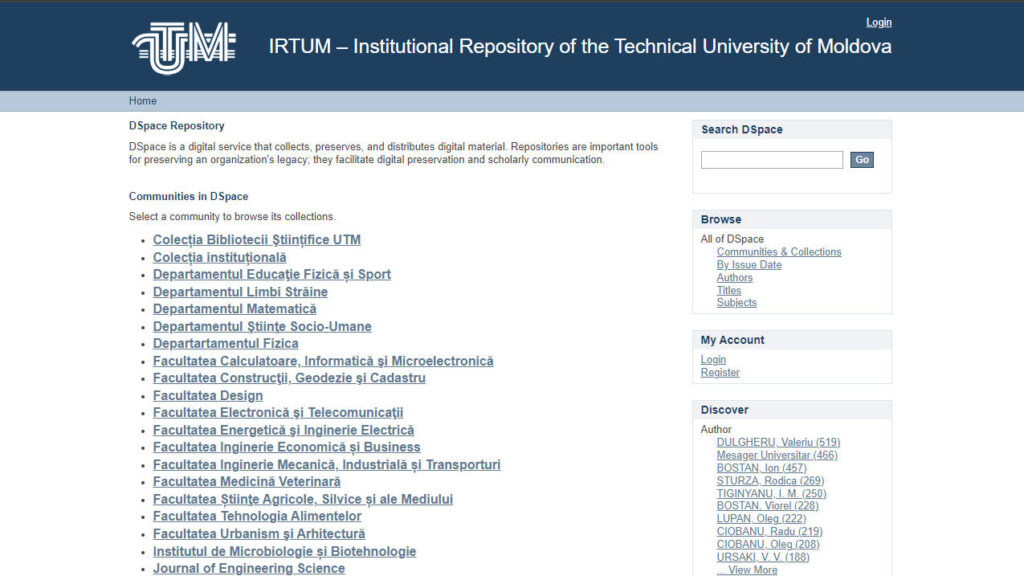This screenshot has width=1024, height=576.
Task: Filter by author CIOBANU, Radu (219)
Action: [x=769, y=532]
